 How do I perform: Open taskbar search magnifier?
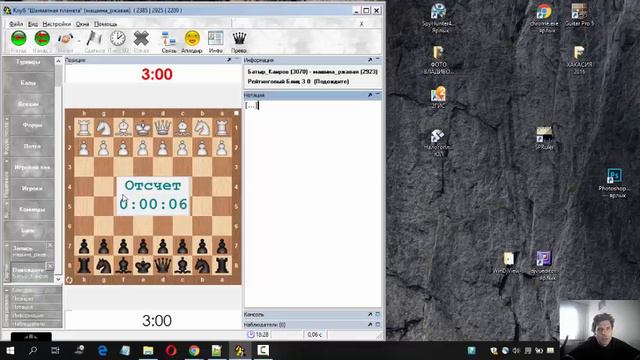pyautogui.click(x=33, y=351)
